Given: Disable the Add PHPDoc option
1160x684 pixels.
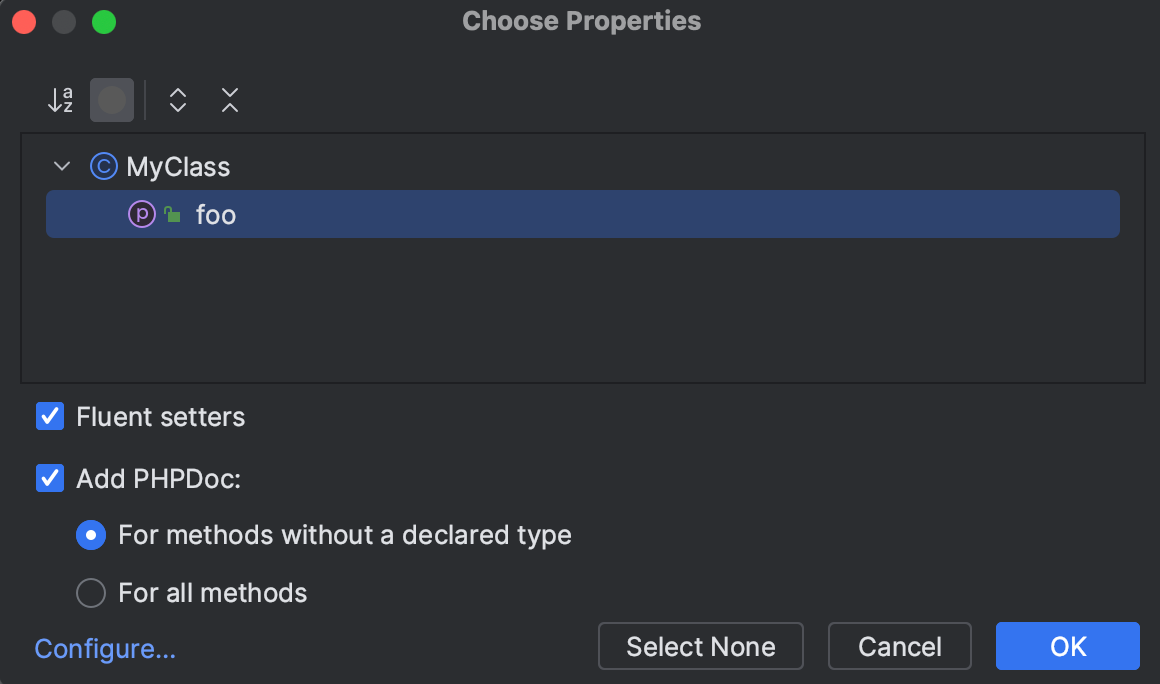Looking at the screenshot, I should (x=50, y=478).
